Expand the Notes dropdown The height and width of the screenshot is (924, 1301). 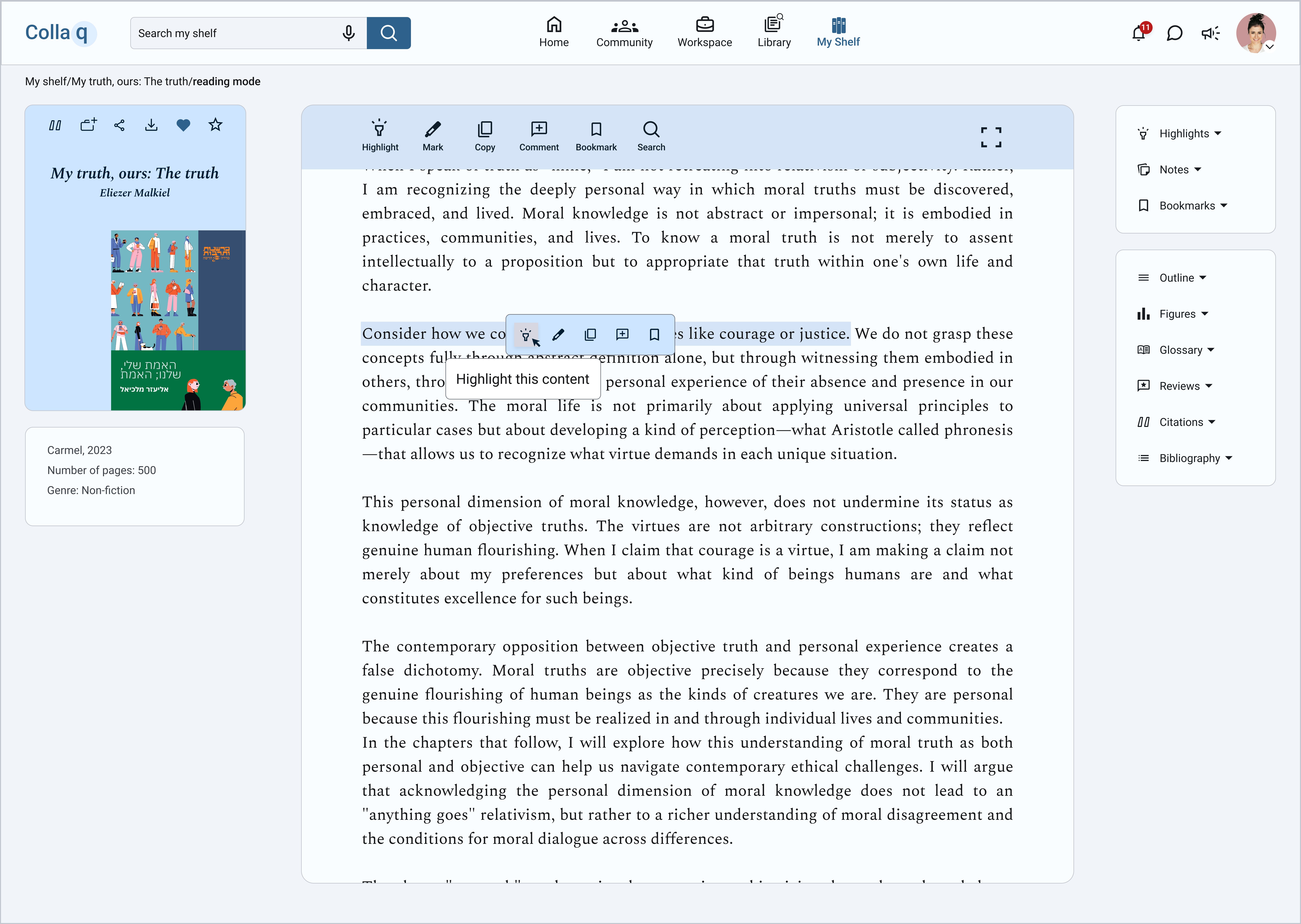tap(1169, 170)
